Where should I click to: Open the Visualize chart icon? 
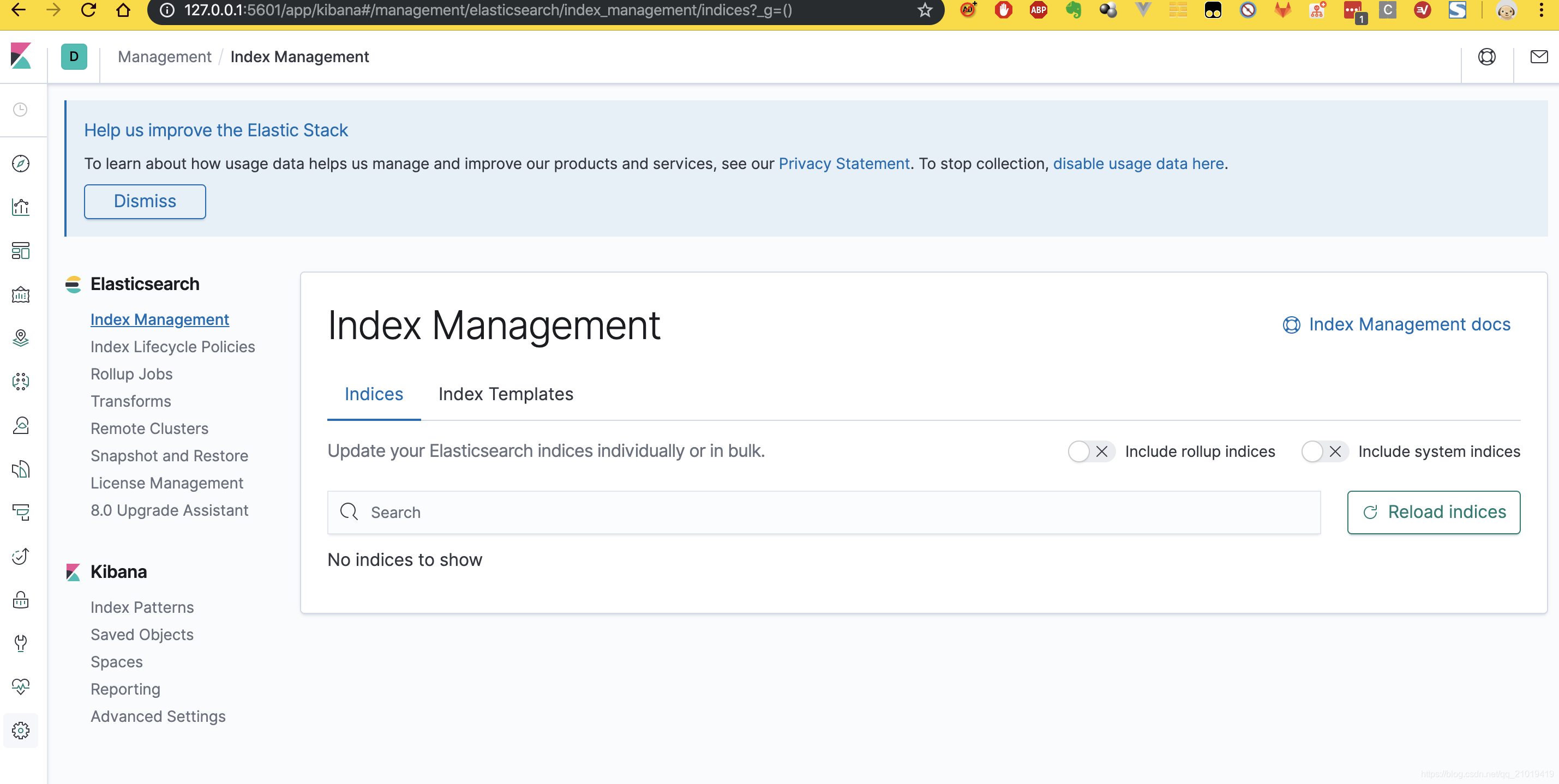click(21, 207)
